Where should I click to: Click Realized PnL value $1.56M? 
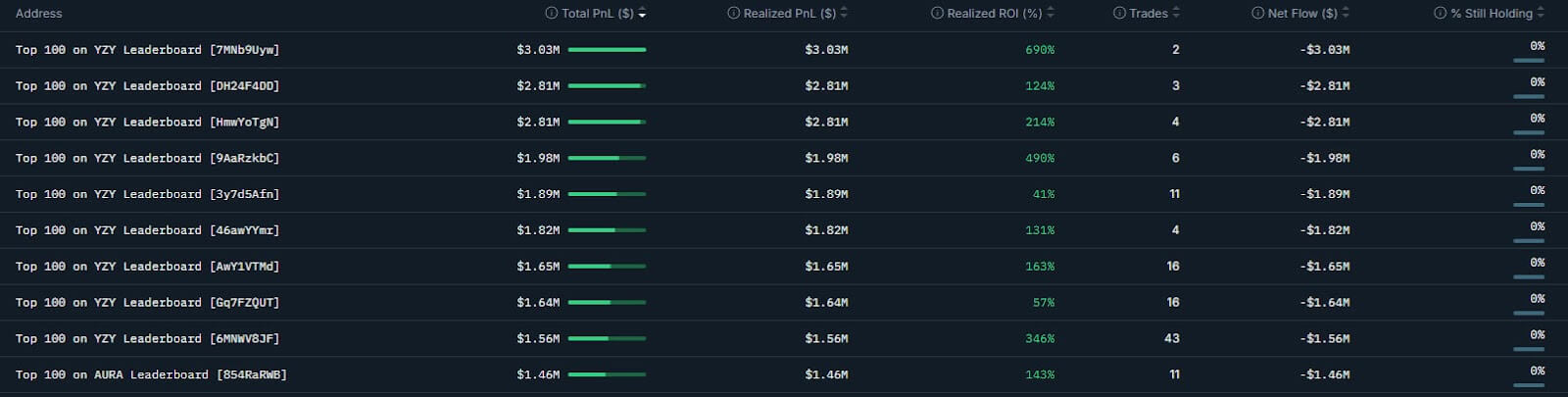tap(826, 339)
